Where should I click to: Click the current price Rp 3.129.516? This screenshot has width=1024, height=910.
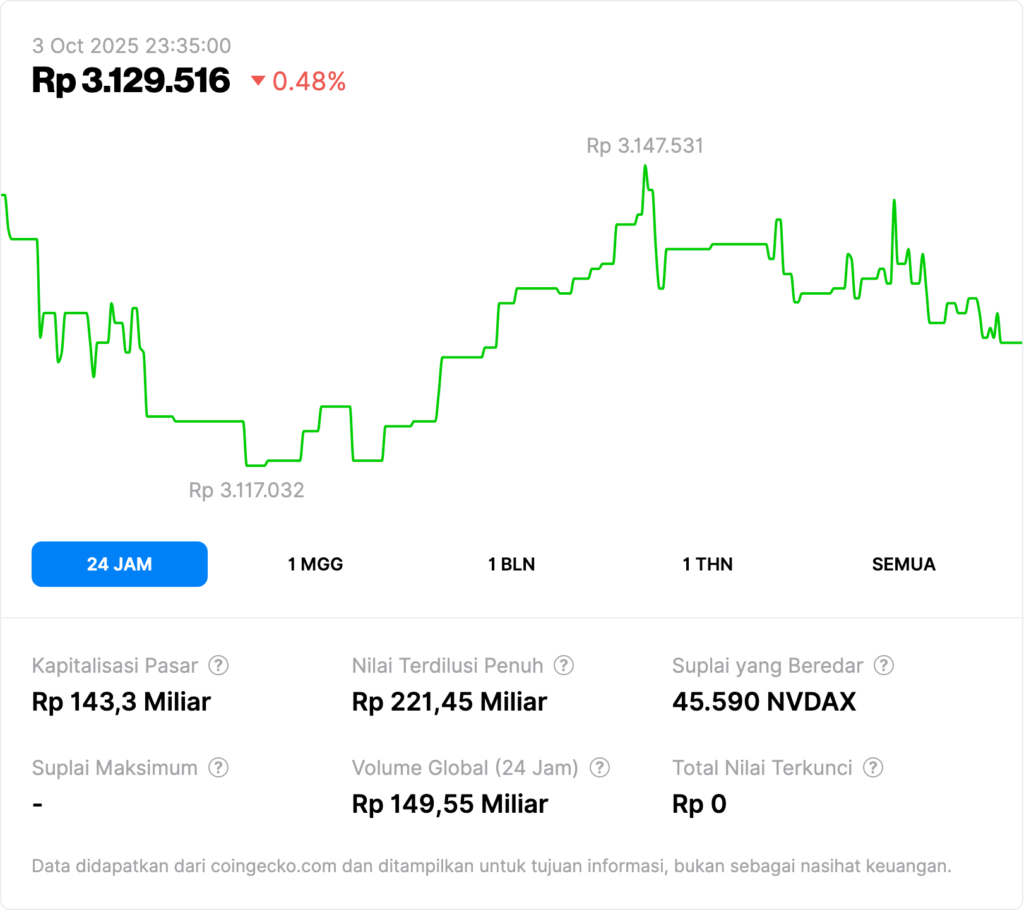click(x=131, y=81)
